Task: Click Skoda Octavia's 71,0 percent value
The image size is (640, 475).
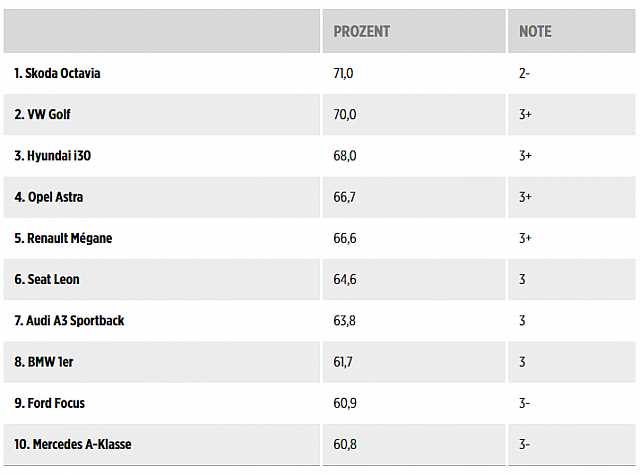Action: 344,73
